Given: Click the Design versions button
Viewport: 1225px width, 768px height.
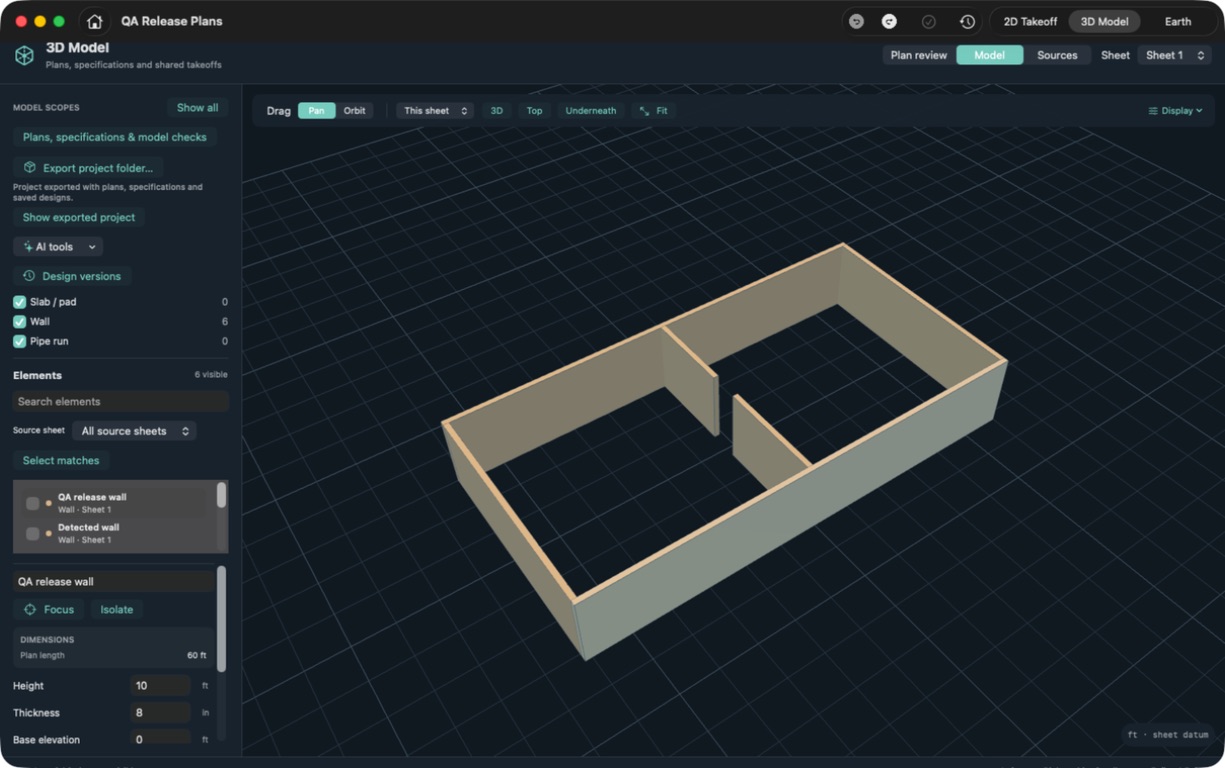Looking at the screenshot, I should pos(72,276).
